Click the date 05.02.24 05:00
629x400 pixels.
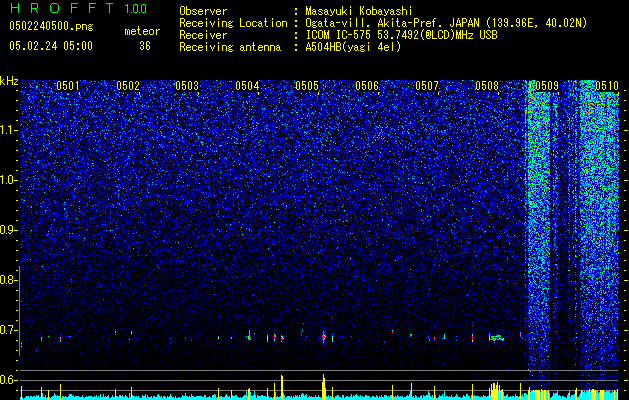51,46
